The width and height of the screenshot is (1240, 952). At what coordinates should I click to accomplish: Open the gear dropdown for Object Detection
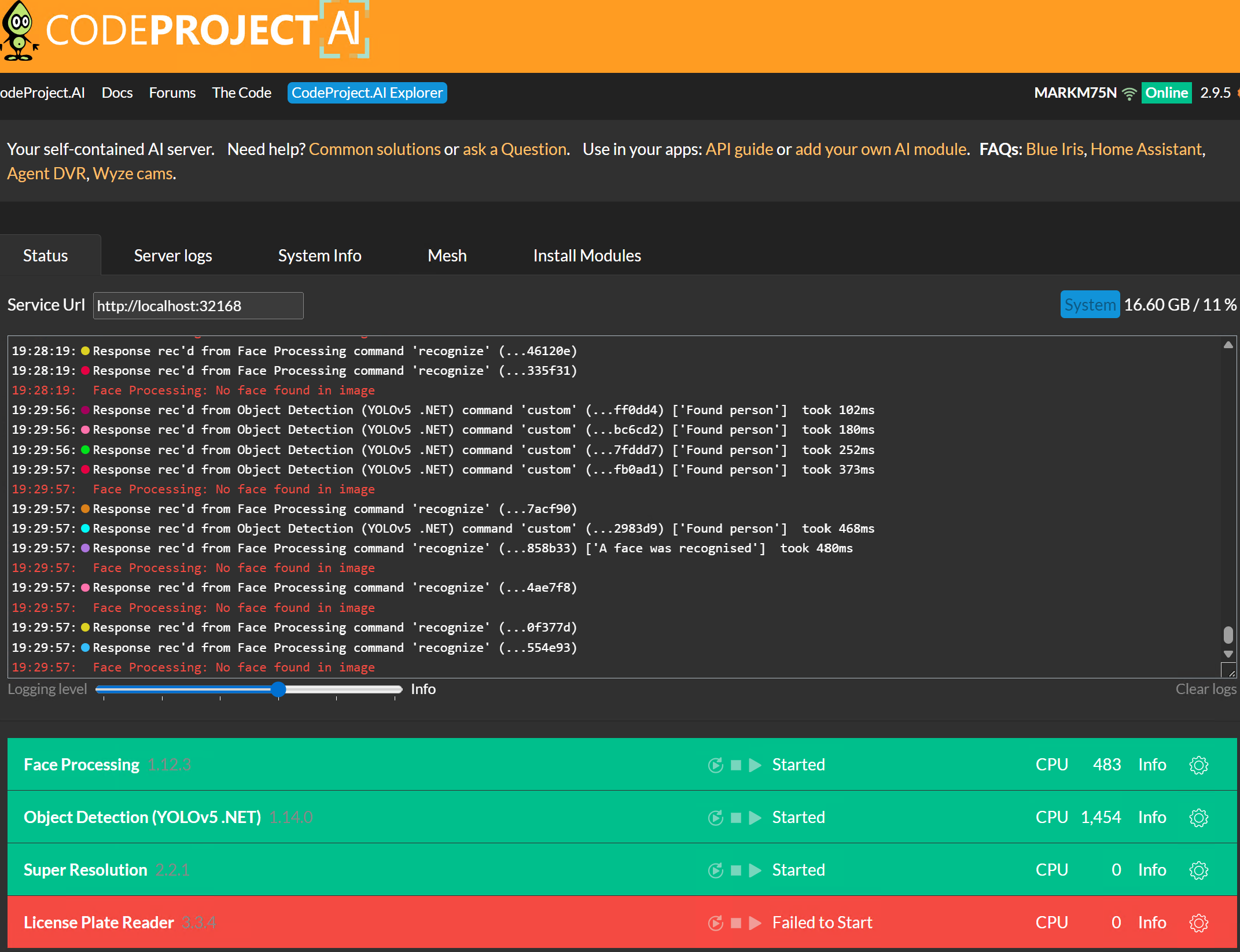pos(1198,818)
